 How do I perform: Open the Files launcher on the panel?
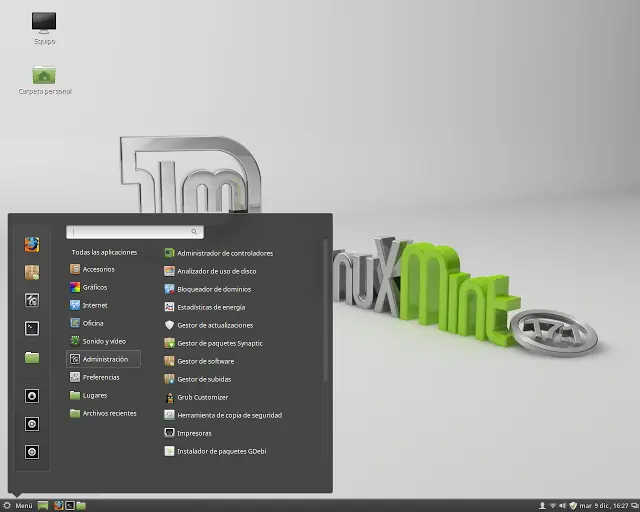click(x=81, y=505)
